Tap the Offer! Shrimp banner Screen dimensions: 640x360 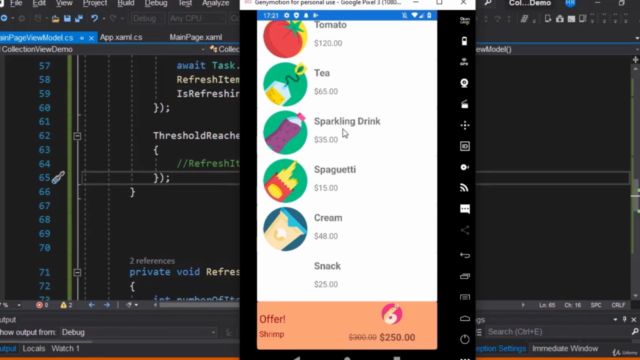(x=347, y=325)
